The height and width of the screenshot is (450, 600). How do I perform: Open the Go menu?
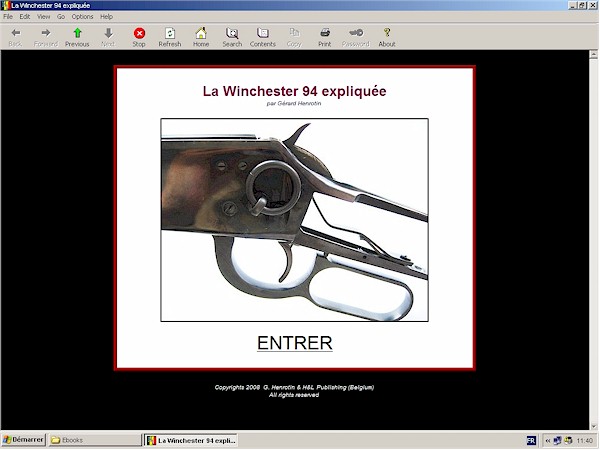61,16
